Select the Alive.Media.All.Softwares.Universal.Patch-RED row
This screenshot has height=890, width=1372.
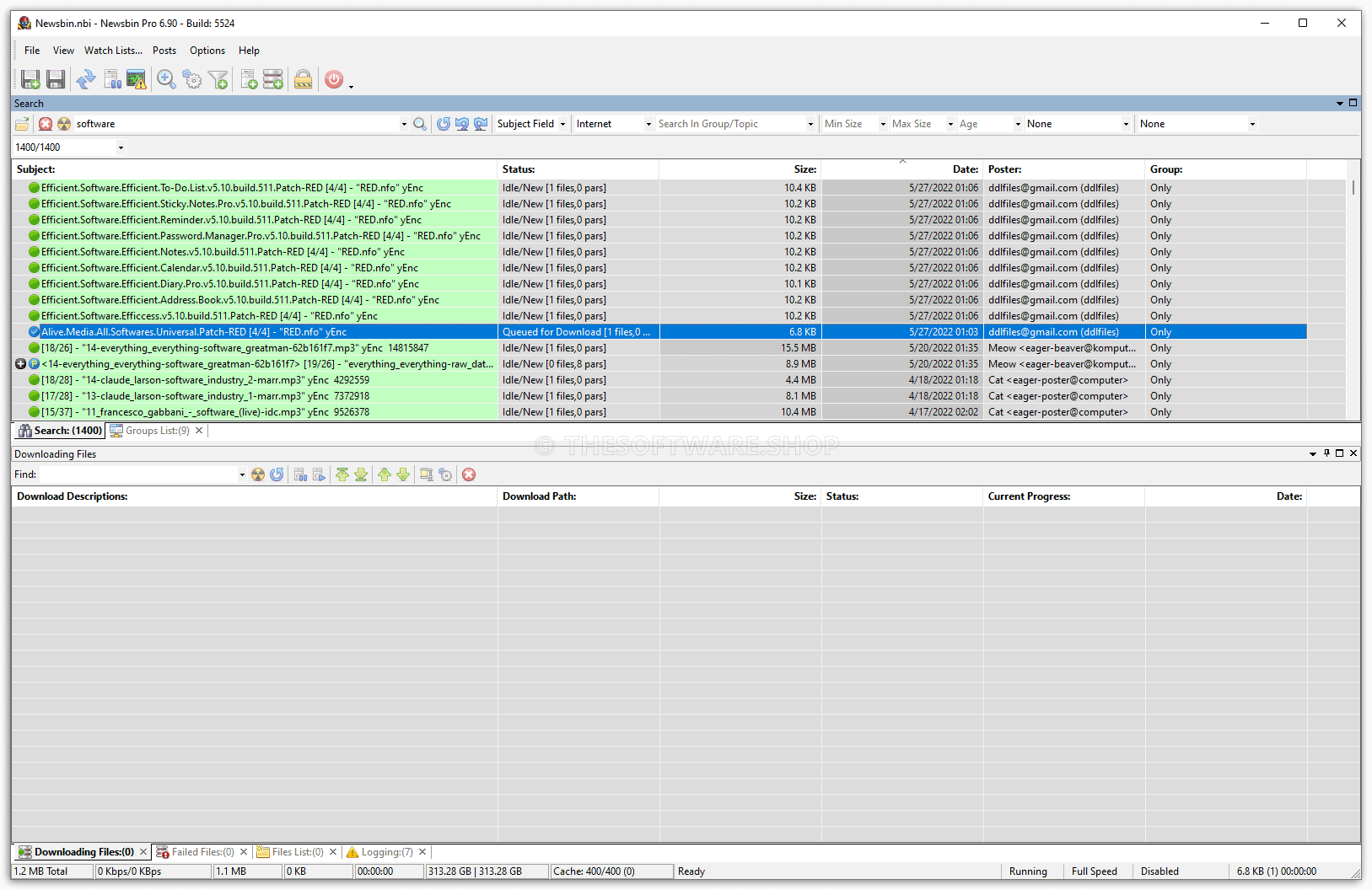(659, 332)
